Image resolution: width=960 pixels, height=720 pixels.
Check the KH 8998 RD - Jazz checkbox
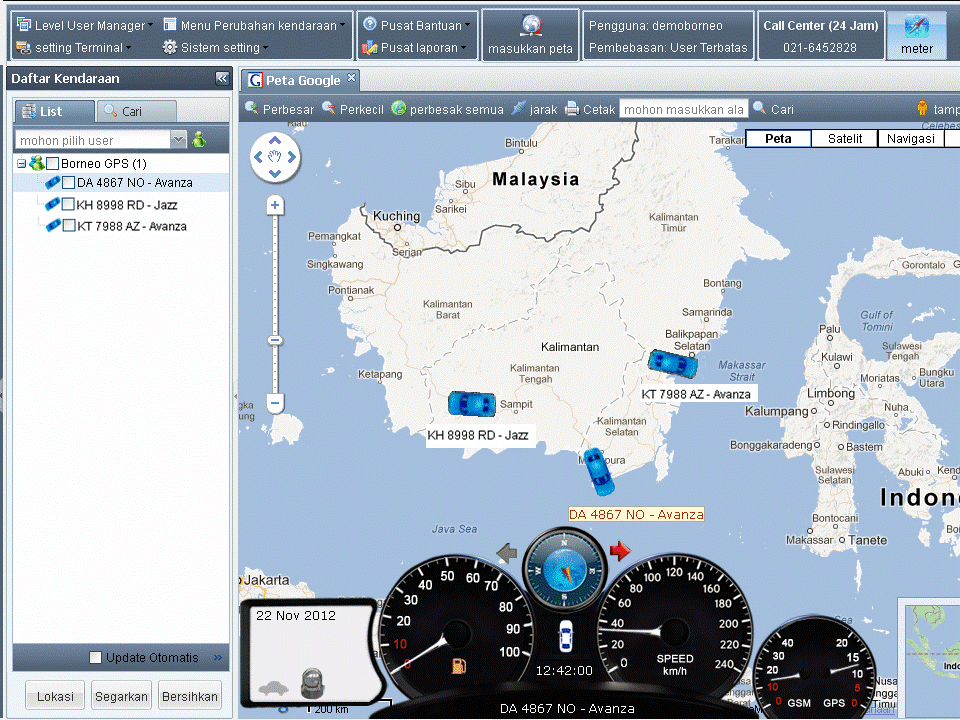coord(69,204)
